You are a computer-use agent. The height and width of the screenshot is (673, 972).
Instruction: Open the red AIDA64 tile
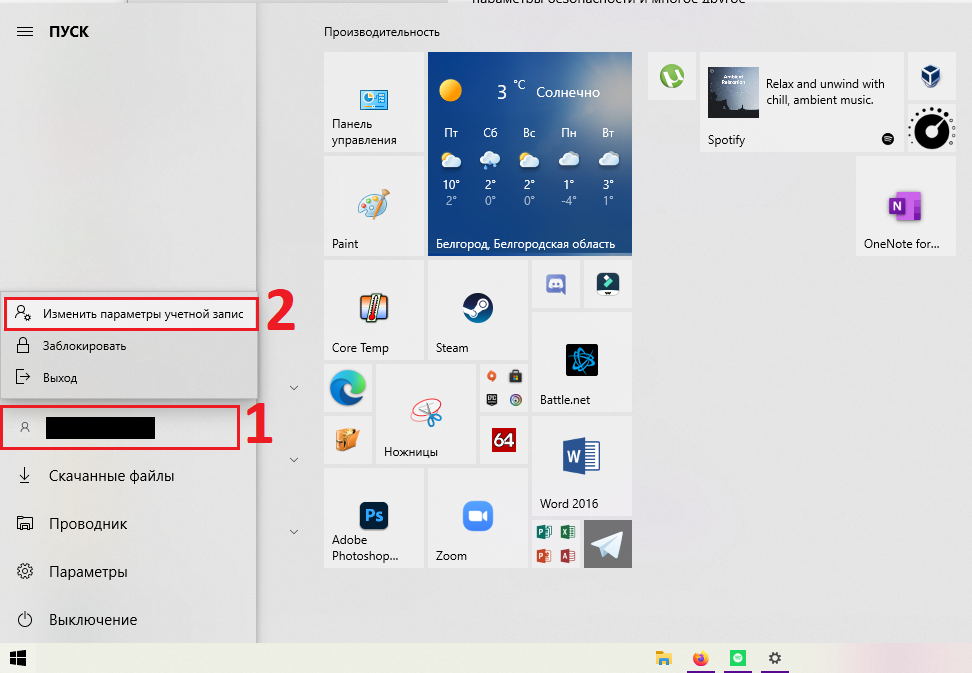coord(503,440)
